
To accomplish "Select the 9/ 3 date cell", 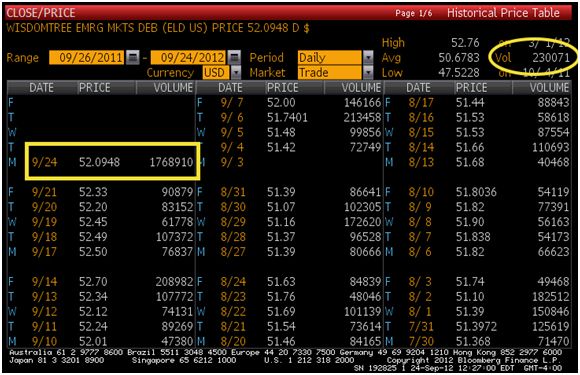I will tap(232, 162).
